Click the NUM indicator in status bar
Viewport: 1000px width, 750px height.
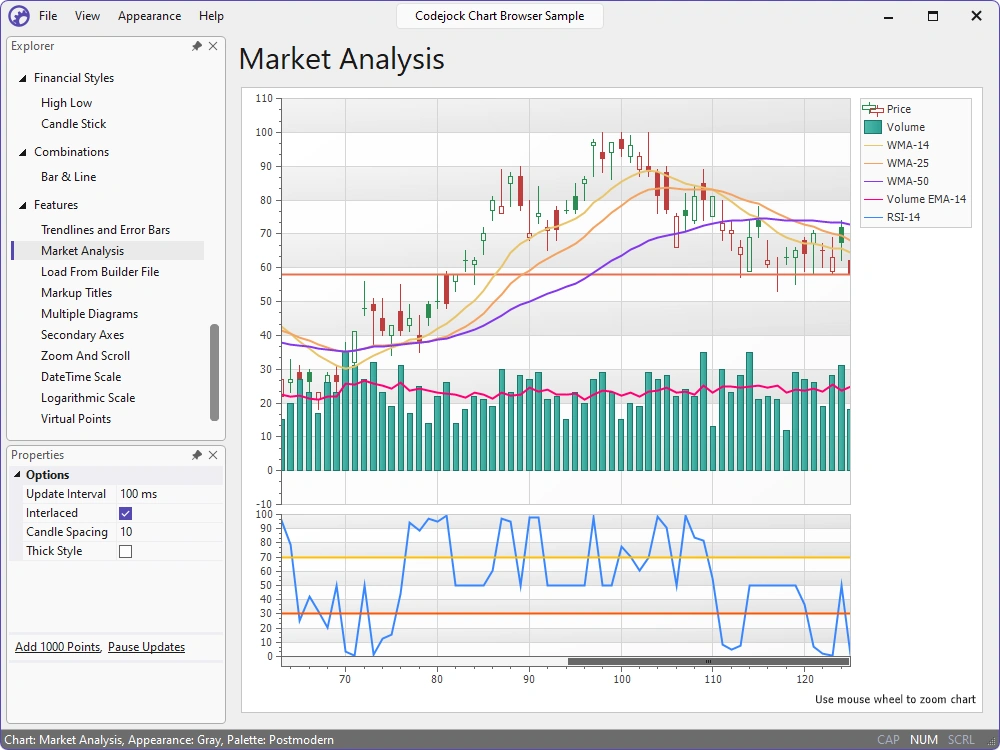click(923, 740)
